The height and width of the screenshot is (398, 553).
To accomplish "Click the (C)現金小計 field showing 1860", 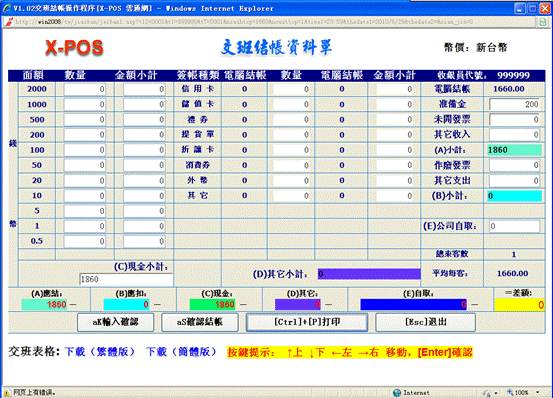I will (126, 279).
